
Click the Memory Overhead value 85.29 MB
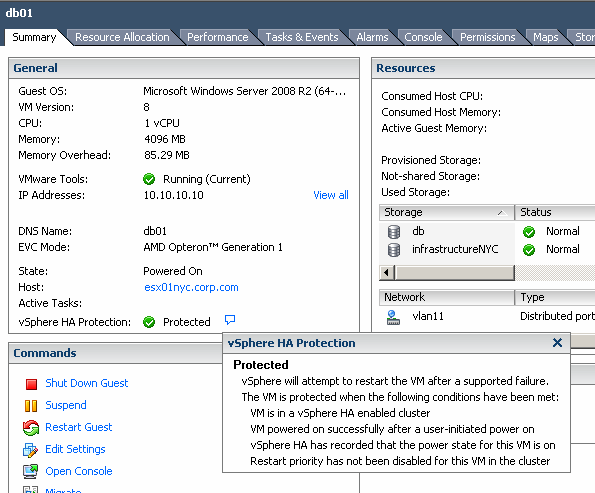click(167, 155)
